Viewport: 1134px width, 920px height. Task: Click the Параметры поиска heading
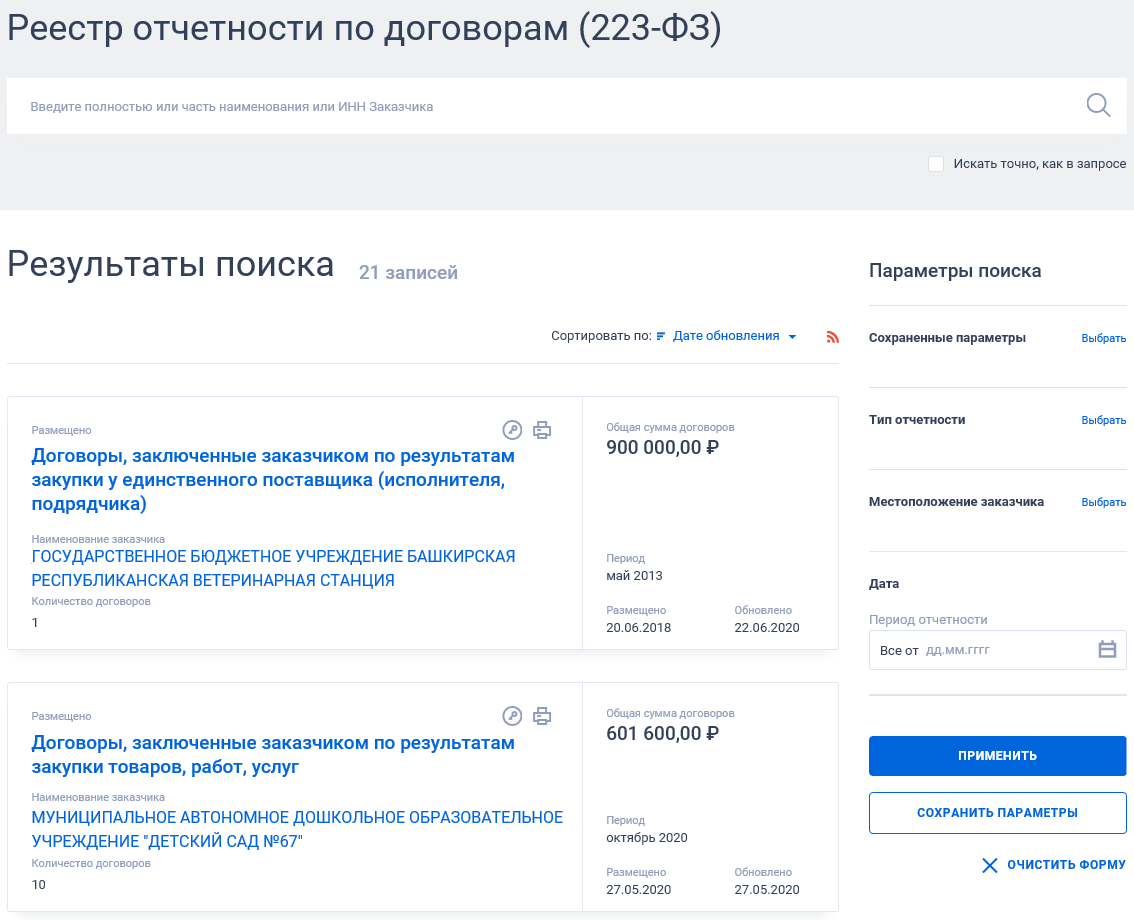click(x=955, y=271)
